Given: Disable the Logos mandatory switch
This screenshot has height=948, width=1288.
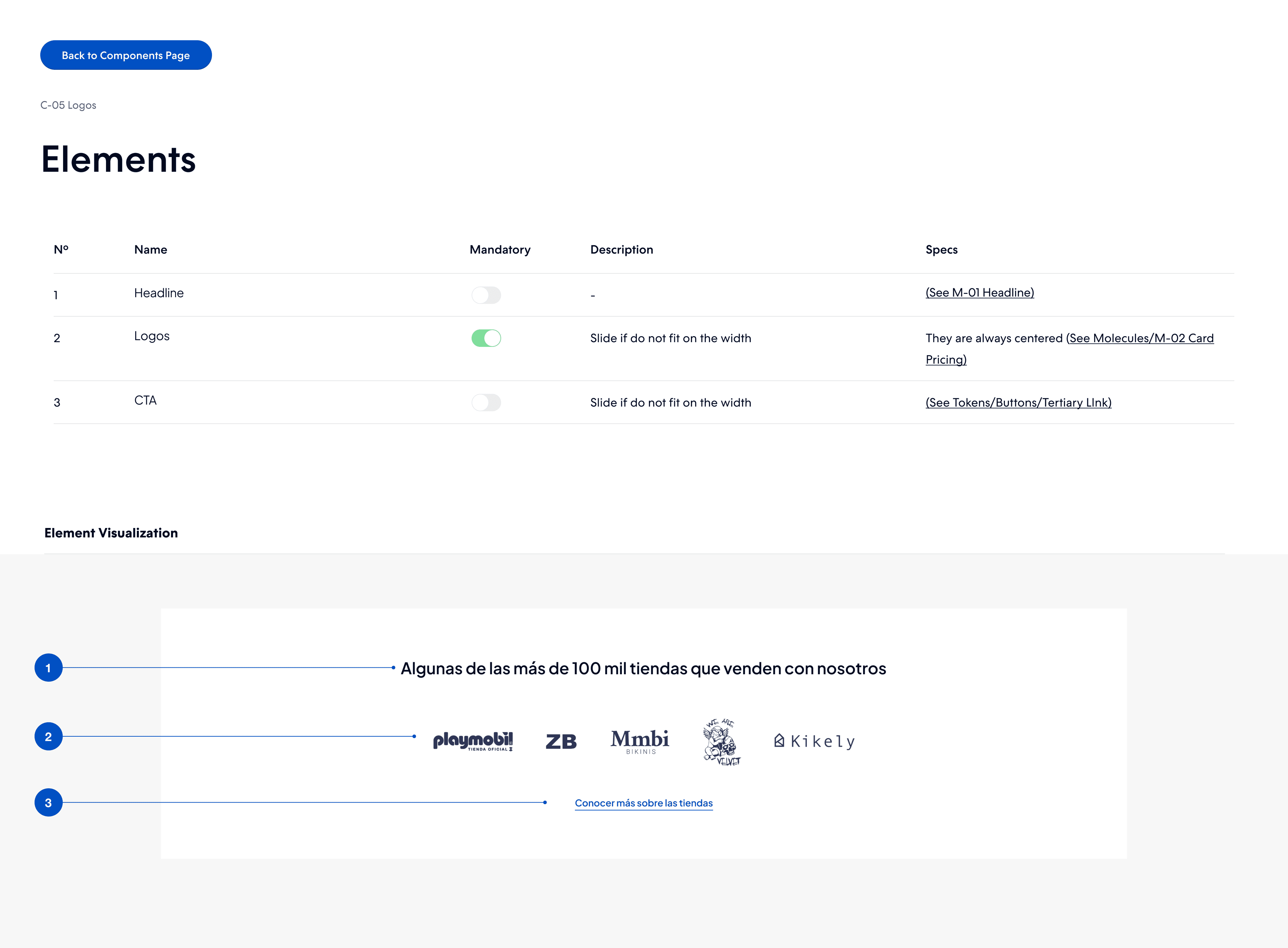Looking at the screenshot, I should [486, 338].
